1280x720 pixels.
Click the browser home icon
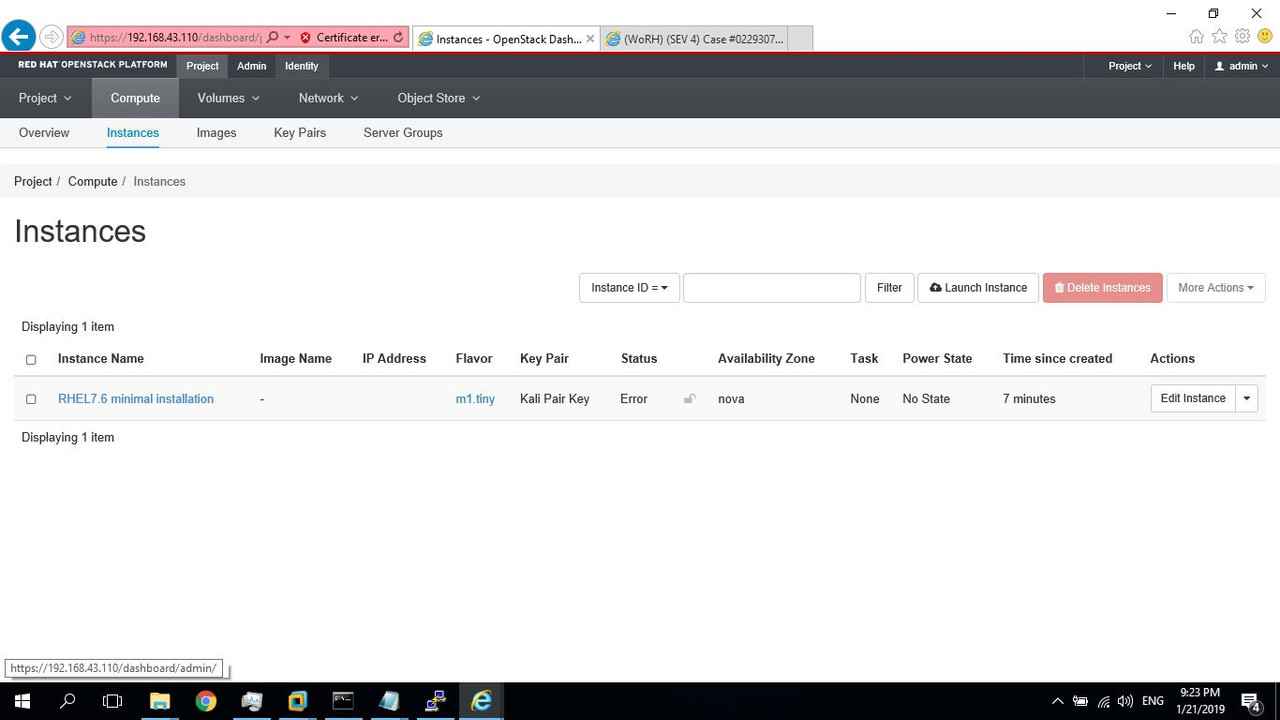coord(1196,37)
